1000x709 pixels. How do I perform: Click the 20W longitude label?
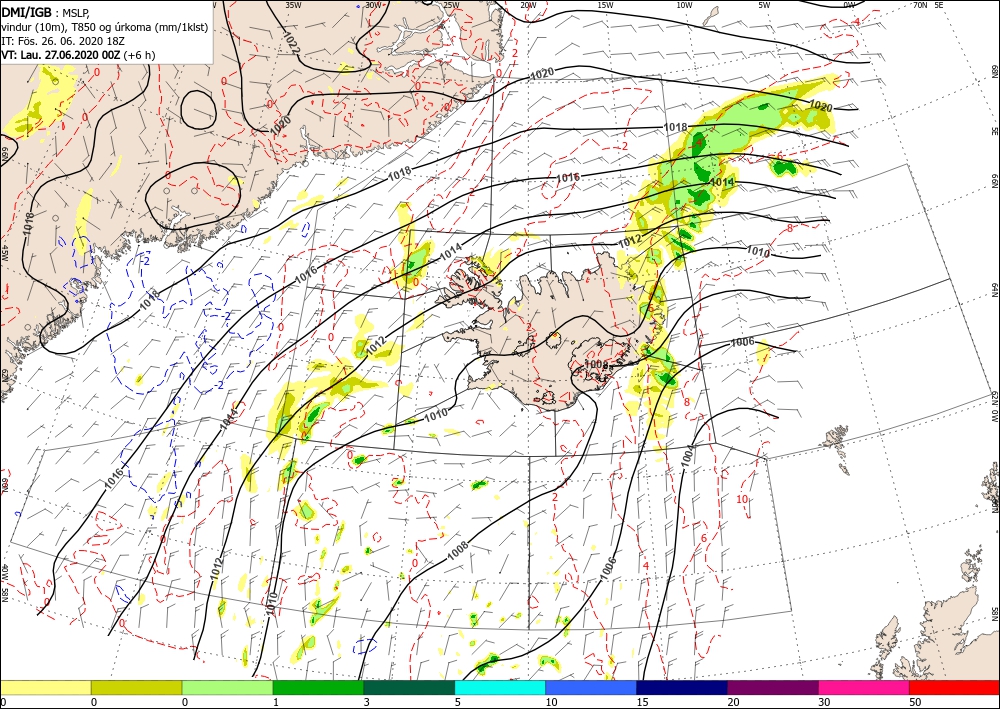528,5
